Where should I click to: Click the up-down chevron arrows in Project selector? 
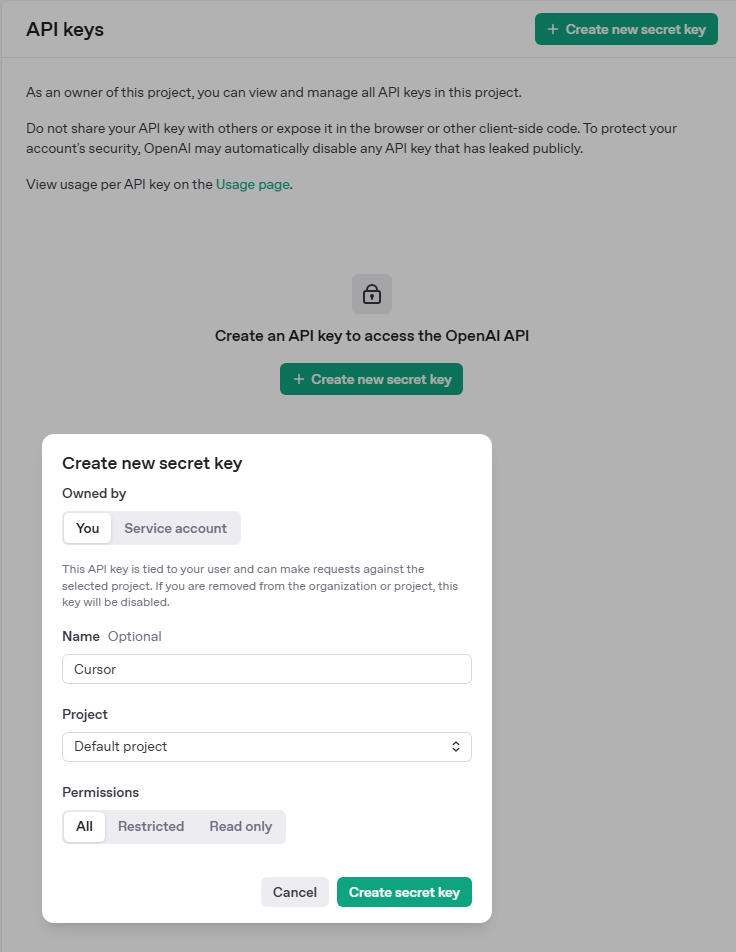pos(456,747)
